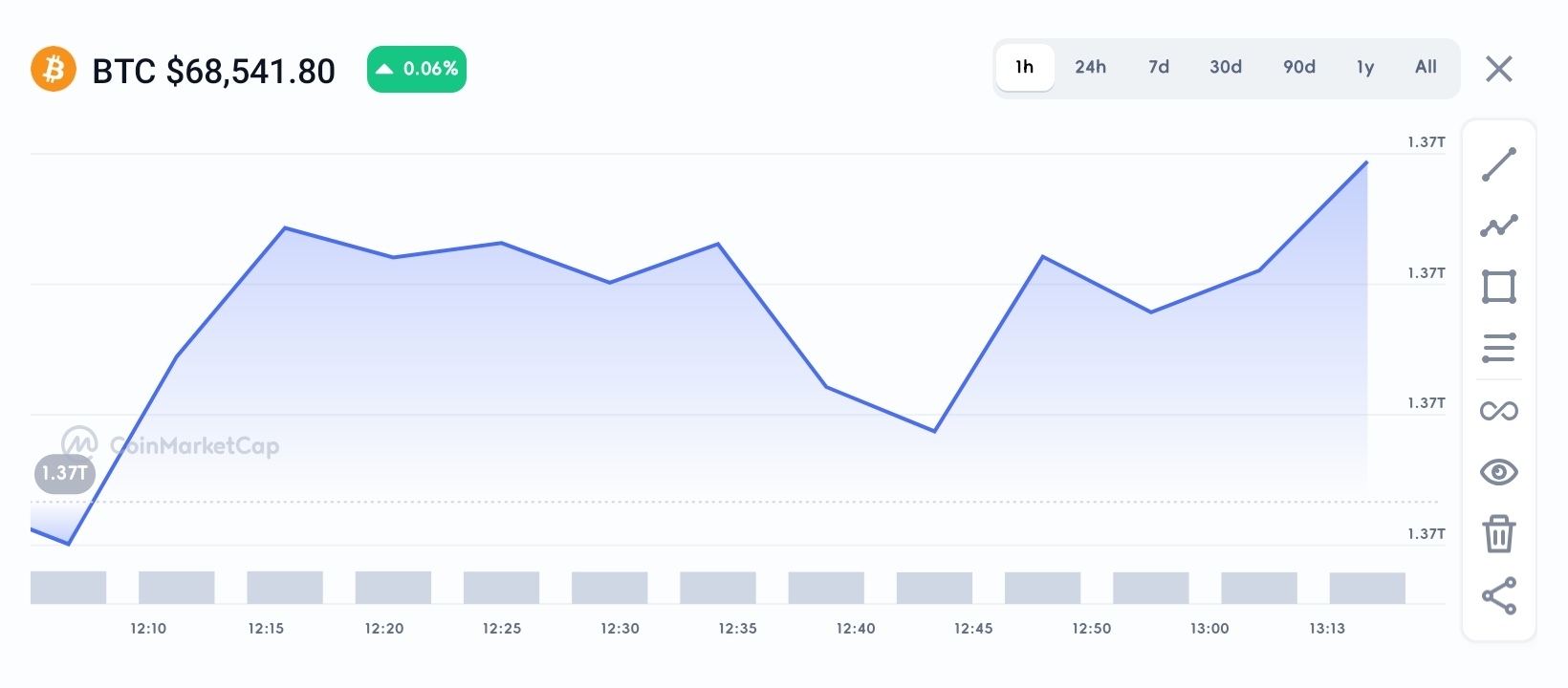Pick the parallel lines drawing tool
The image size is (1568, 688).
[1498, 348]
